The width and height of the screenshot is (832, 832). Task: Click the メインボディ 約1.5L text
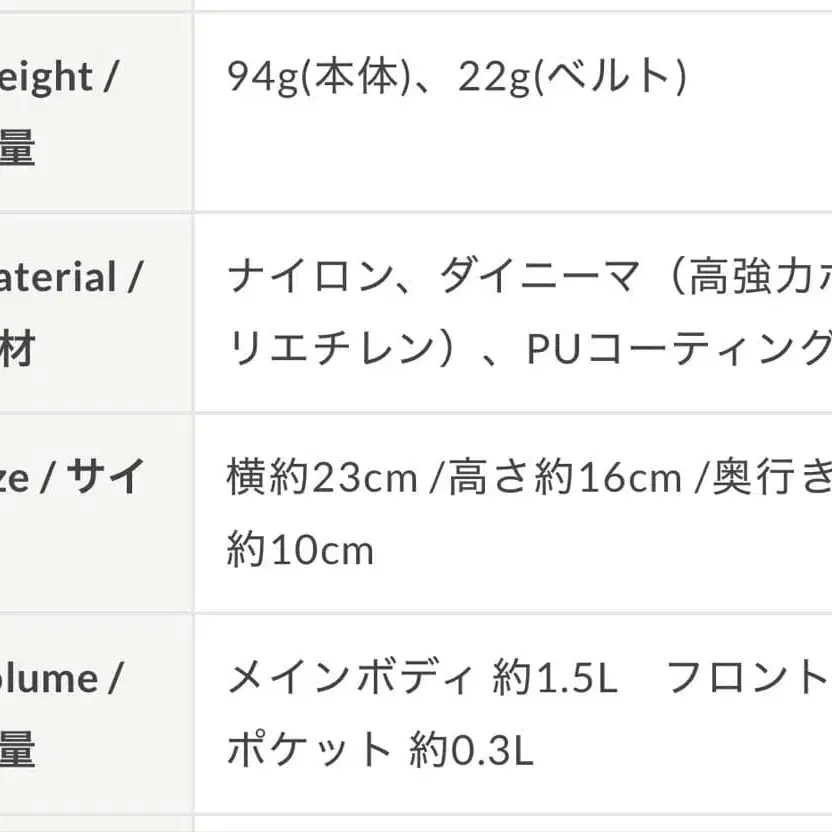pos(423,678)
